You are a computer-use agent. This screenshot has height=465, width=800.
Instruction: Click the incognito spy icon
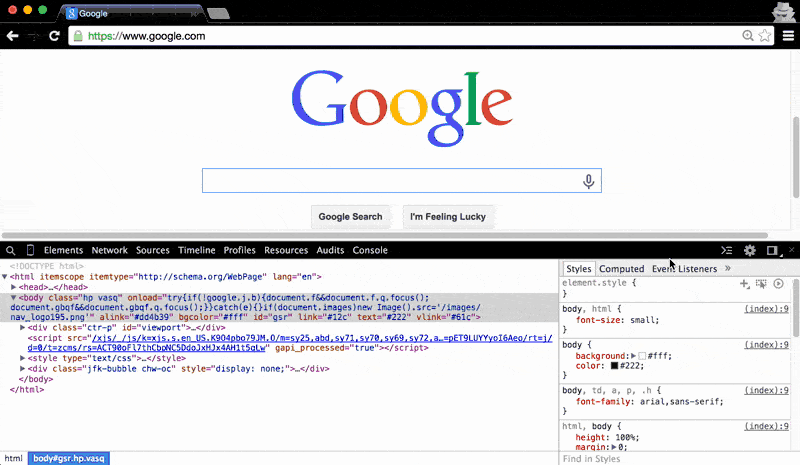[783, 11]
